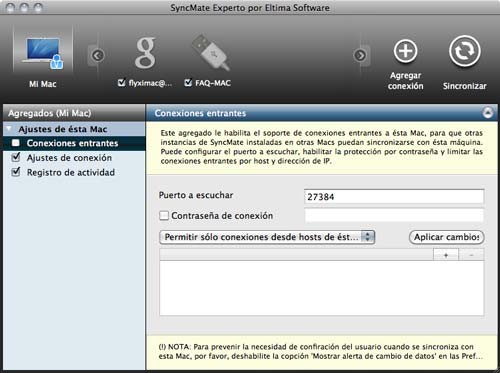Collapse the Conexiones entrantes panel header arrow
The width and height of the screenshot is (500, 373).
[x=488, y=113]
